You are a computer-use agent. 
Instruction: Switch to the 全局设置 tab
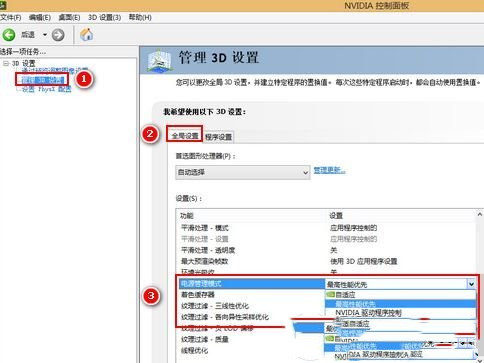pyautogui.click(x=185, y=136)
